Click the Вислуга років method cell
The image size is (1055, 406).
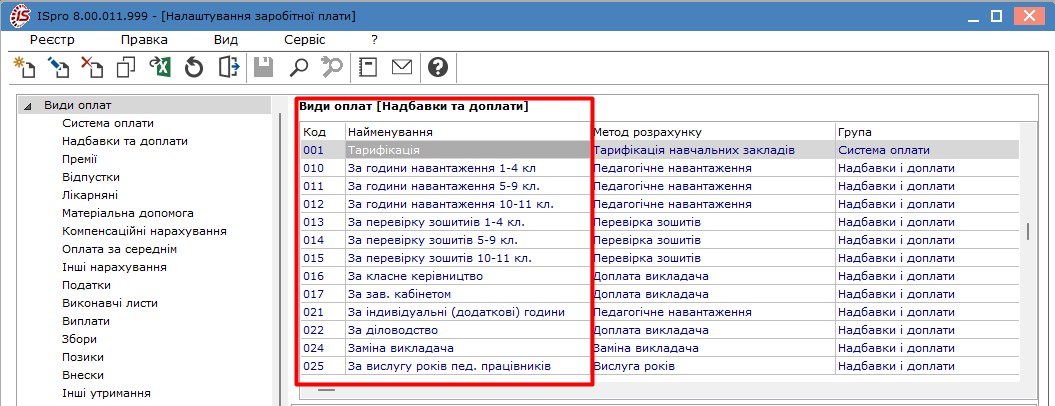(x=713, y=366)
